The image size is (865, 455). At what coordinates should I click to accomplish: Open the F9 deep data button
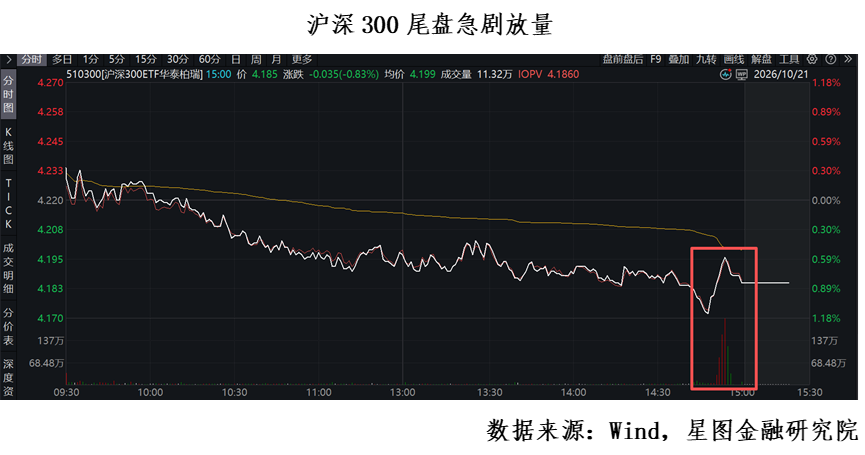click(655, 59)
